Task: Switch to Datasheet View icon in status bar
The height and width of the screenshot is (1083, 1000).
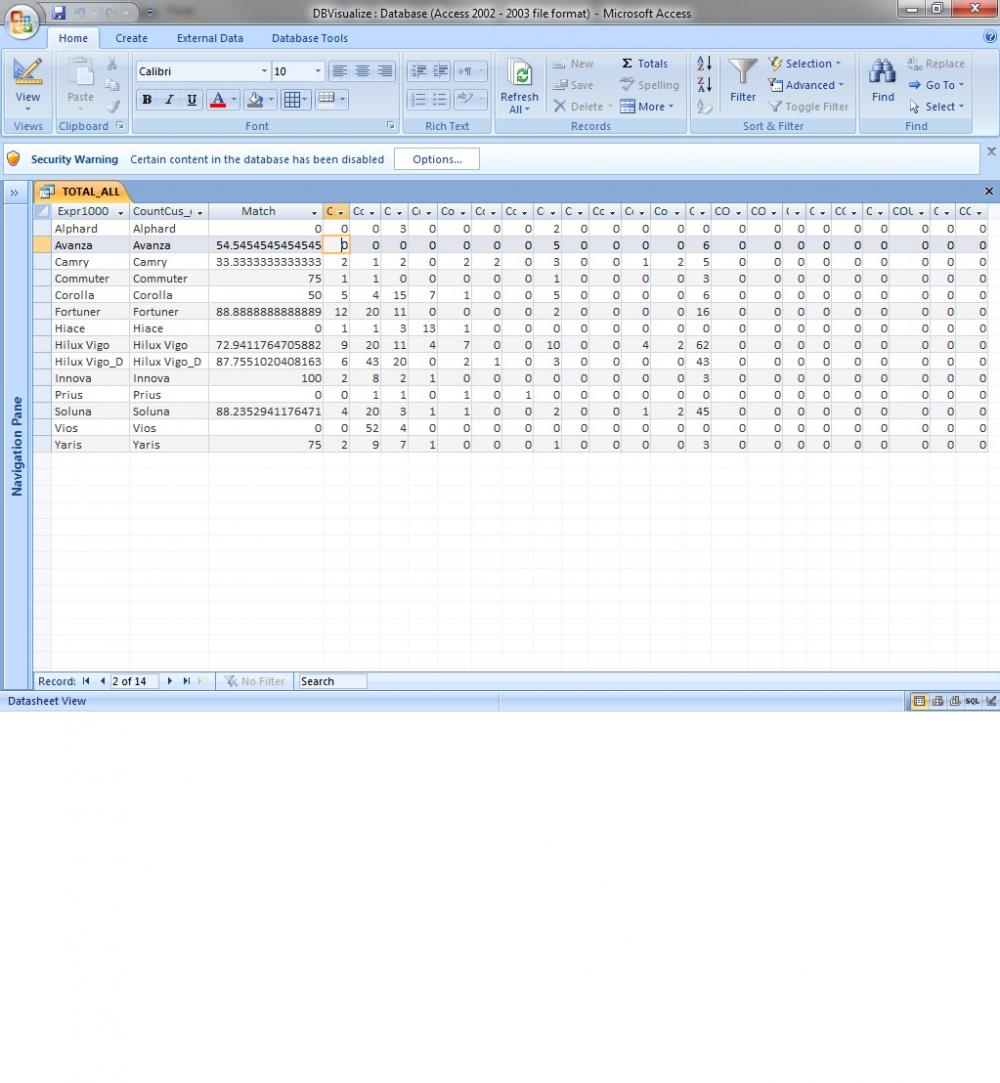Action: click(x=919, y=701)
